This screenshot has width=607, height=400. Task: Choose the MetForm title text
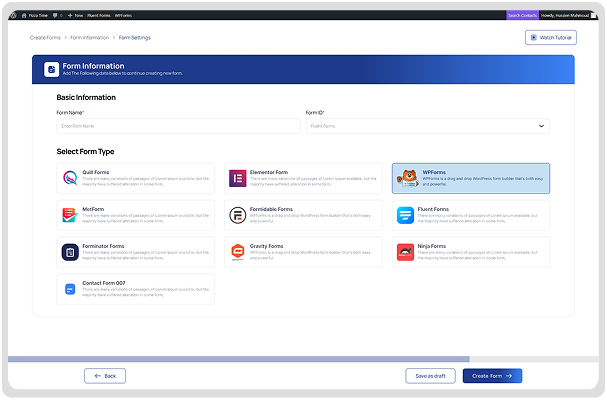click(93, 209)
